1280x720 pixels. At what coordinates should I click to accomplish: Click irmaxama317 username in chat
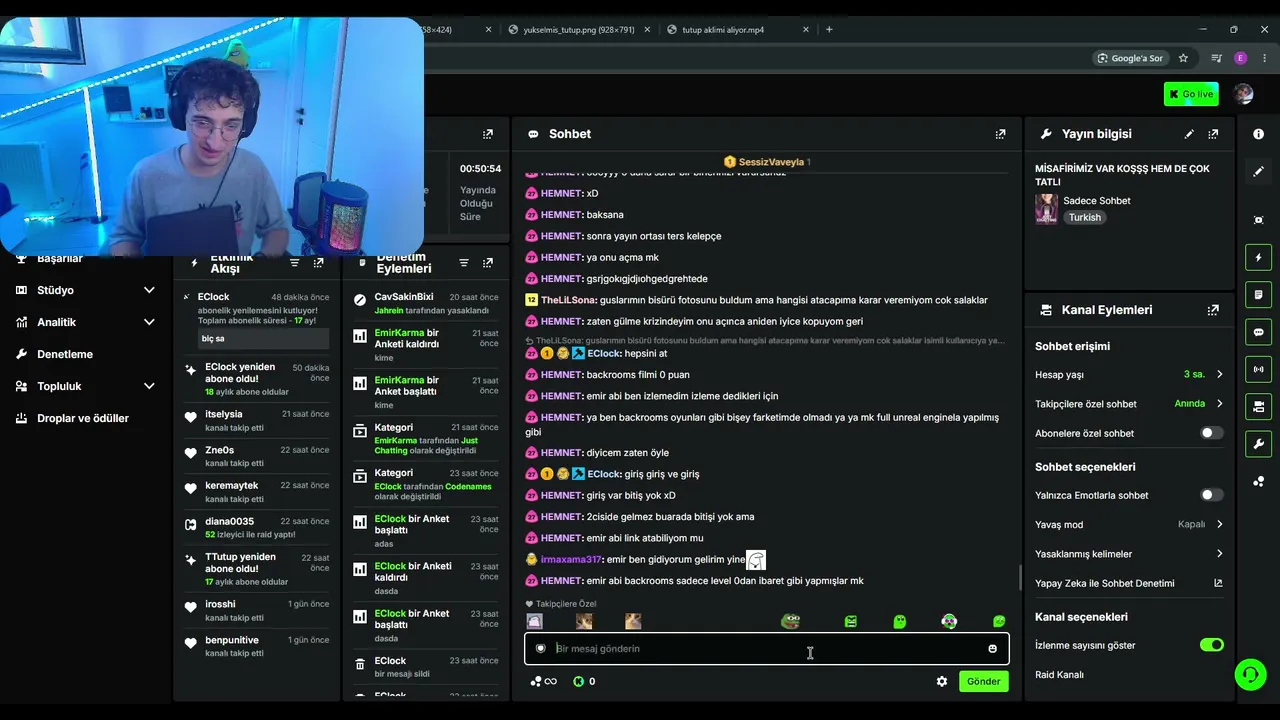tap(571, 560)
